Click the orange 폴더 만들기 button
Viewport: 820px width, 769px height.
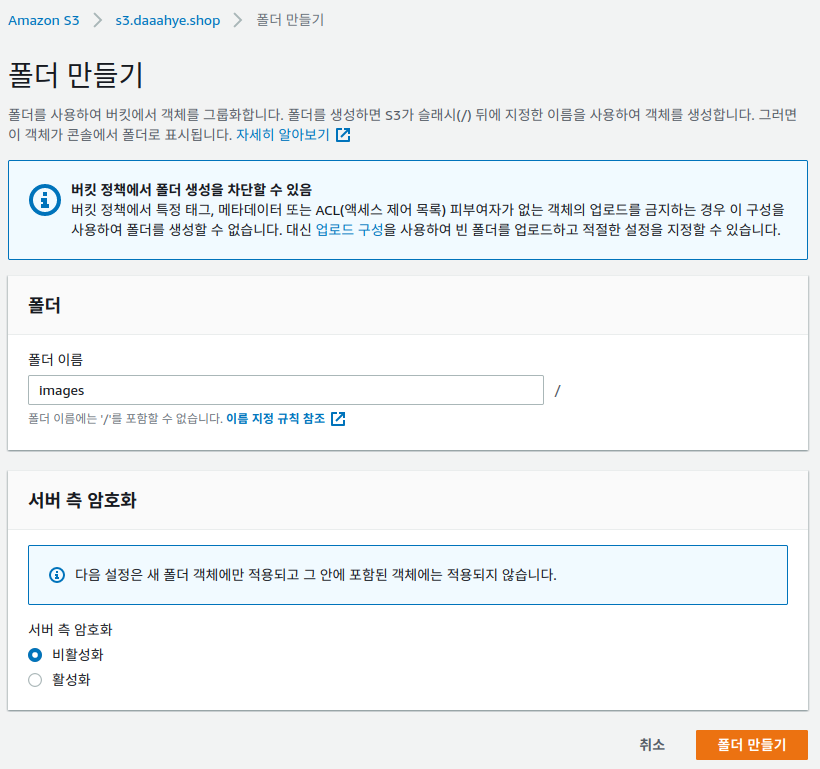coord(751,744)
